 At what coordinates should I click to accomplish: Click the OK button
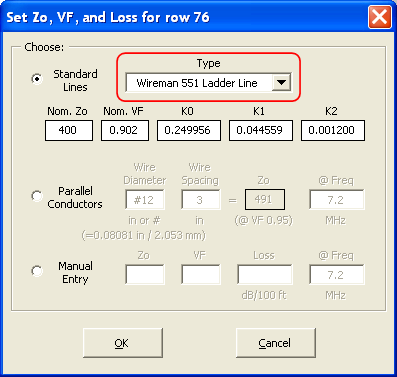[123, 343]
